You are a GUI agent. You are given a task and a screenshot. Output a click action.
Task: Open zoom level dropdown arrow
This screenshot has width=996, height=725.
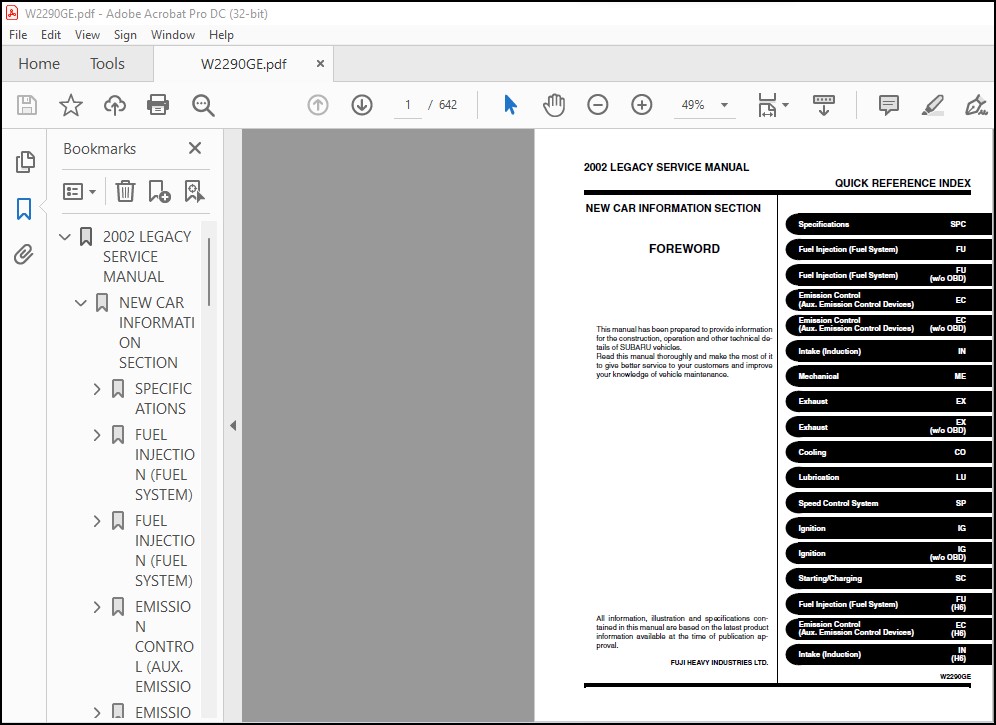coord(724,105)
